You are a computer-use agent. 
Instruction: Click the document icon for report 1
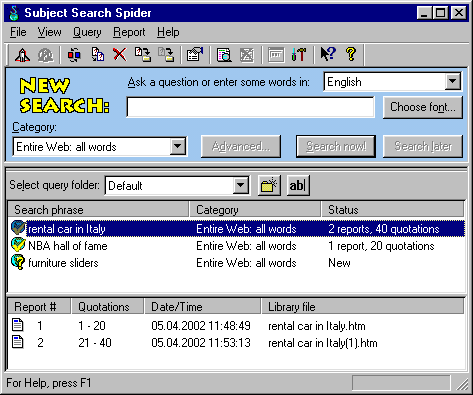pyautogui.click(x=18, y=325)
